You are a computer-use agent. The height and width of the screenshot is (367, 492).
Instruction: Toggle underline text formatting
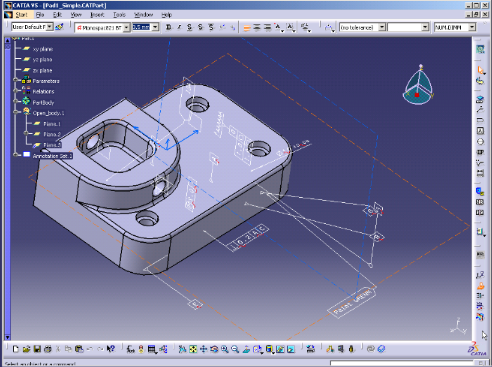pos(190,27)
